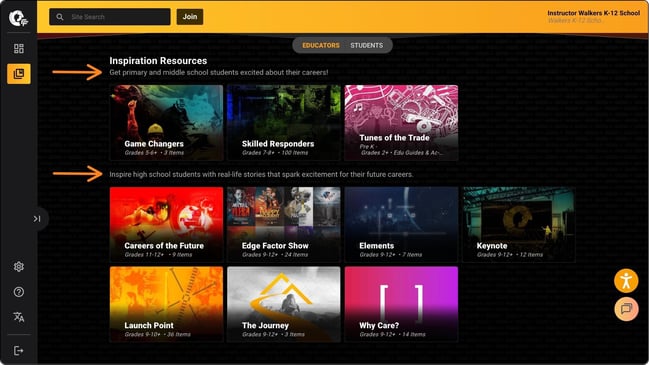Click the Join button

click(x=190, y=17)
